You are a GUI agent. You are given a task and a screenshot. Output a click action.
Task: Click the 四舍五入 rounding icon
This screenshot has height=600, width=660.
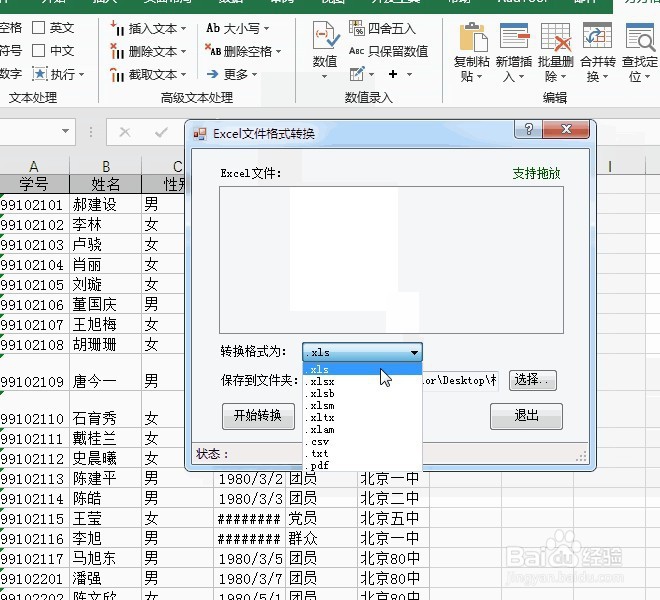(357, 28)
